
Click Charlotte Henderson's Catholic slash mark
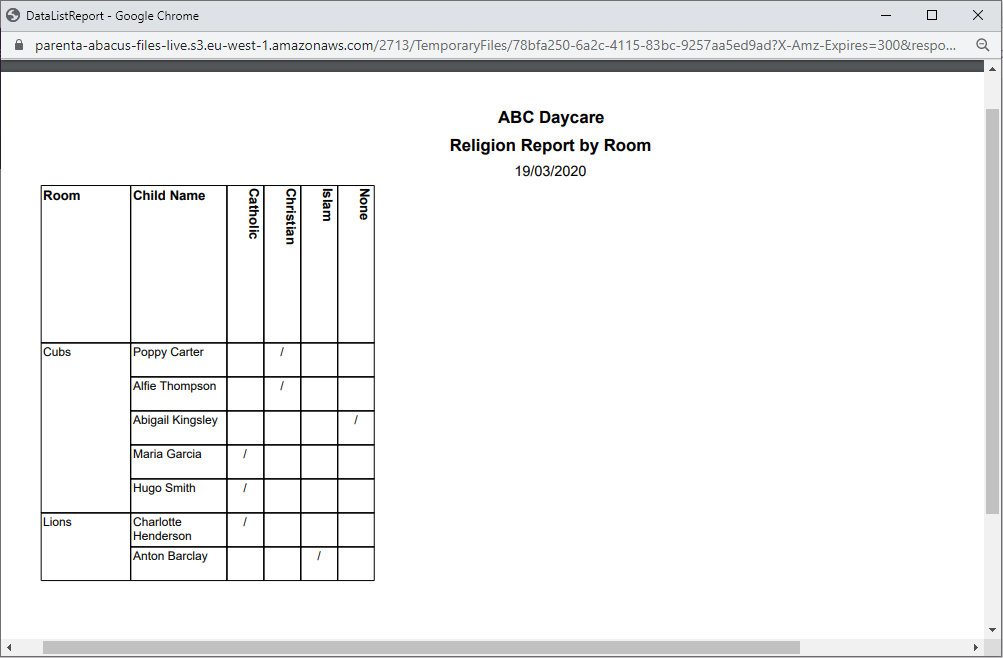[x=245, y=522]
